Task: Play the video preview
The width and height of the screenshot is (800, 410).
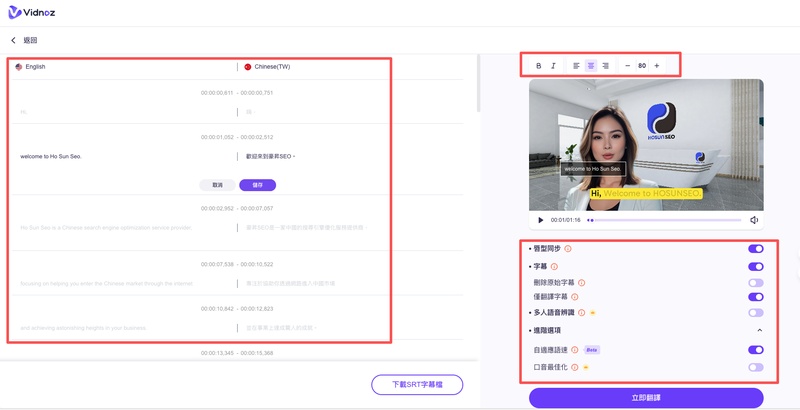Action: click(x=541, y=220)
